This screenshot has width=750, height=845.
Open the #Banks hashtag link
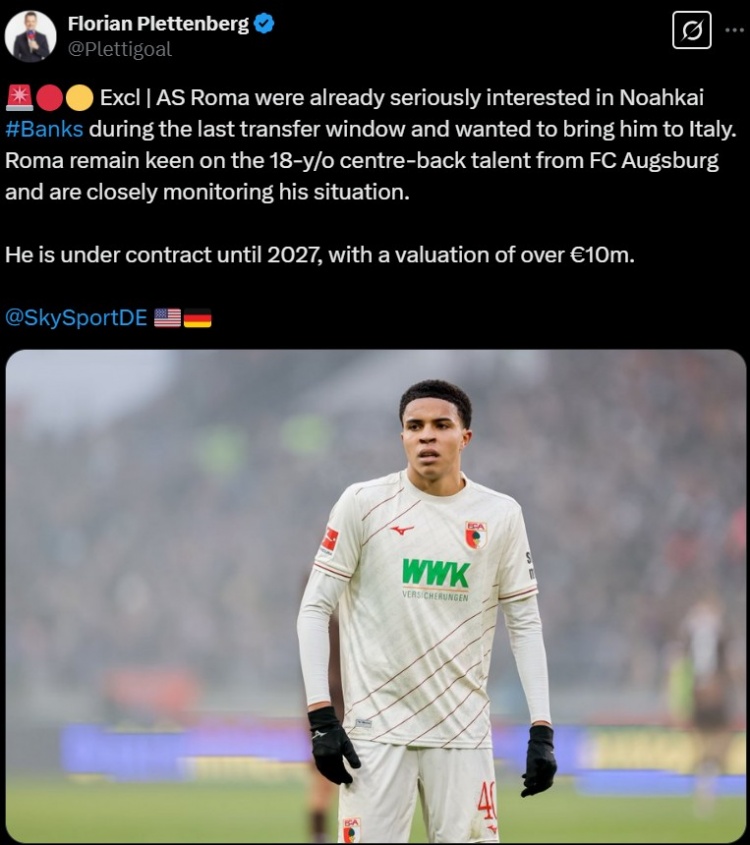pos(44,129)
